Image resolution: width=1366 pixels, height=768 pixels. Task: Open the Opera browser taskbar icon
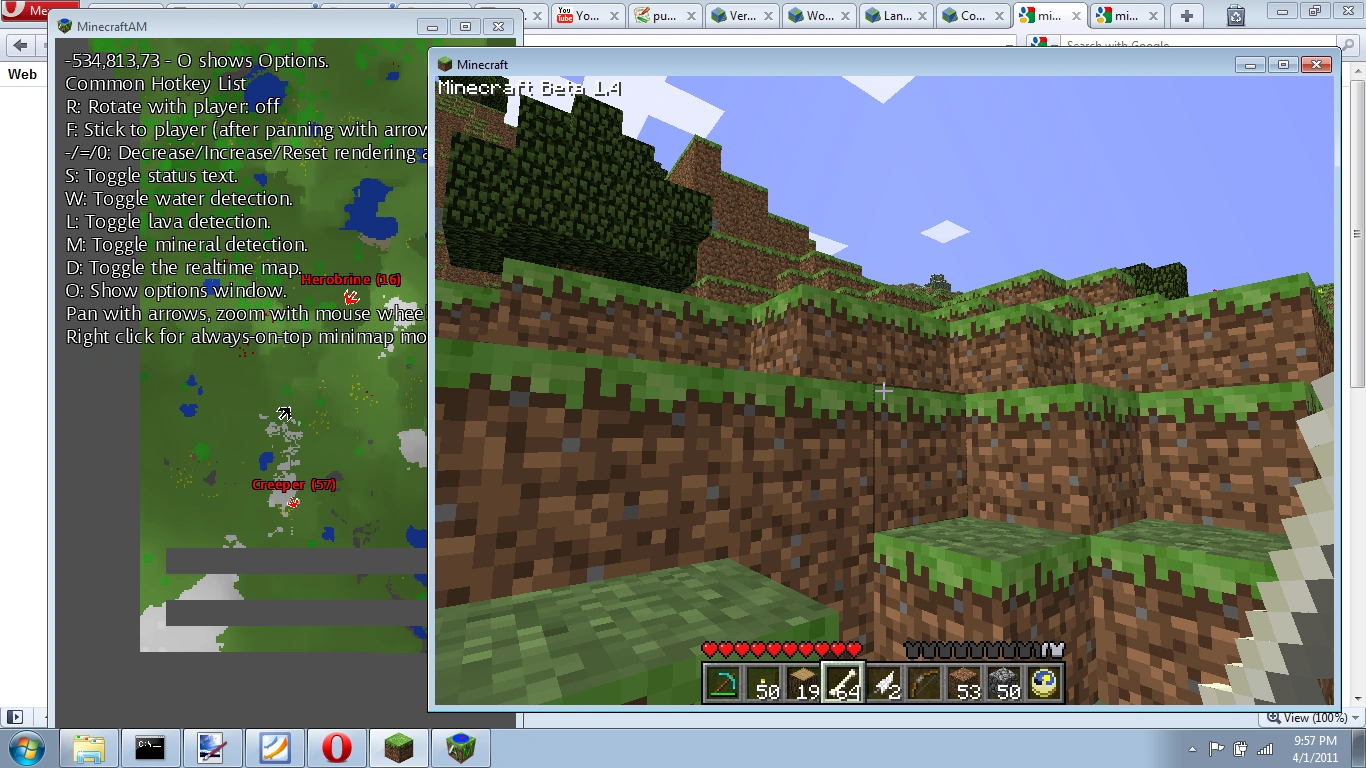pyautogui.click(x=337, y=748)
